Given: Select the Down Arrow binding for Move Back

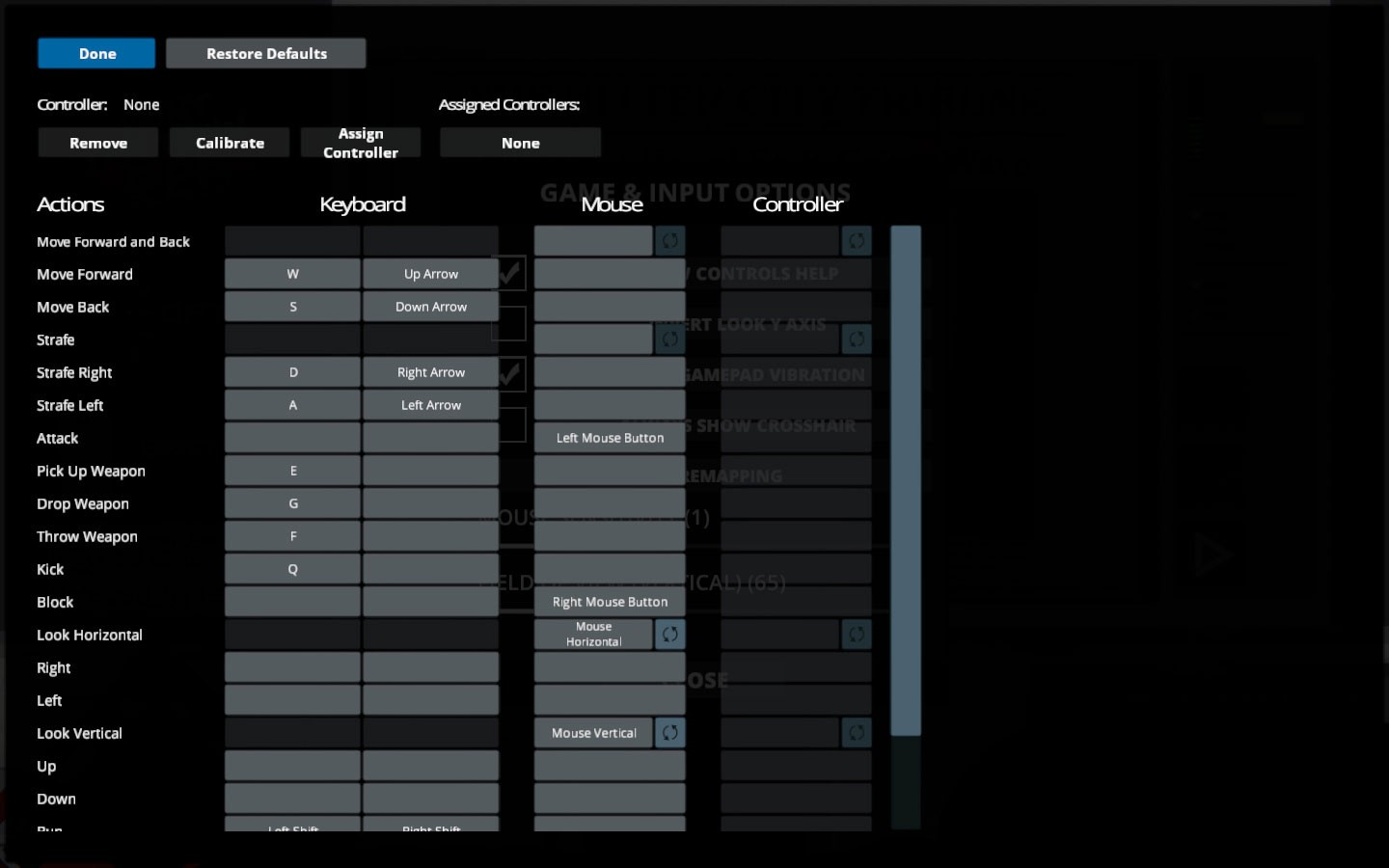Looking at the screenshot, I should tap(431, 307).
